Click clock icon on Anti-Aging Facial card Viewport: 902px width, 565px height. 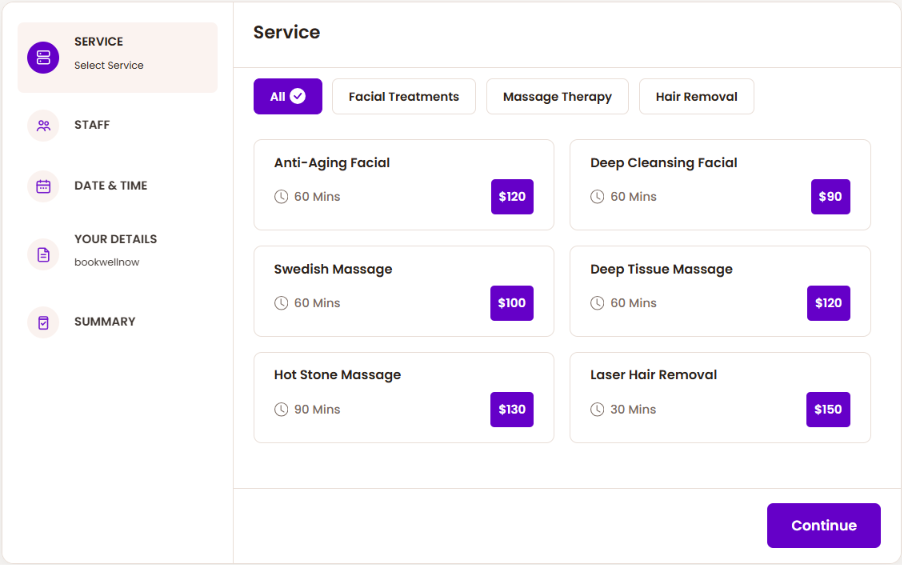[x=281, y=197]
